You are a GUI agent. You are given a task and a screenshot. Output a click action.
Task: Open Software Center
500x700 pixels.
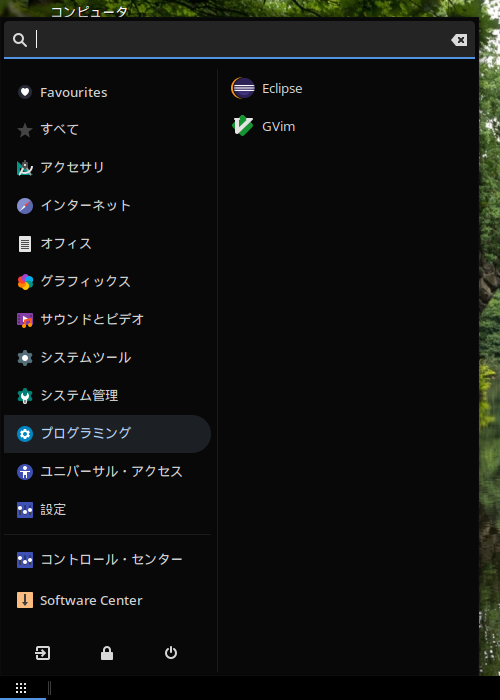[107, 600]
